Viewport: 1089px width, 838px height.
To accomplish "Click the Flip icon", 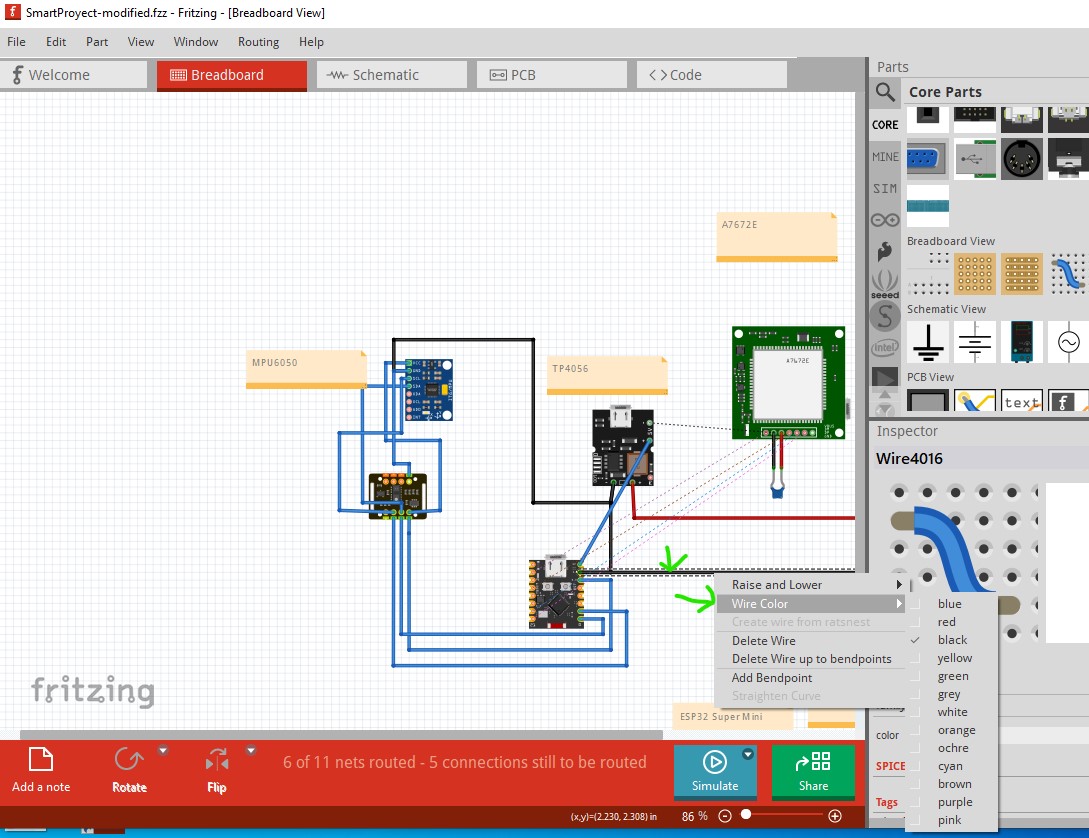I will 217,760.
